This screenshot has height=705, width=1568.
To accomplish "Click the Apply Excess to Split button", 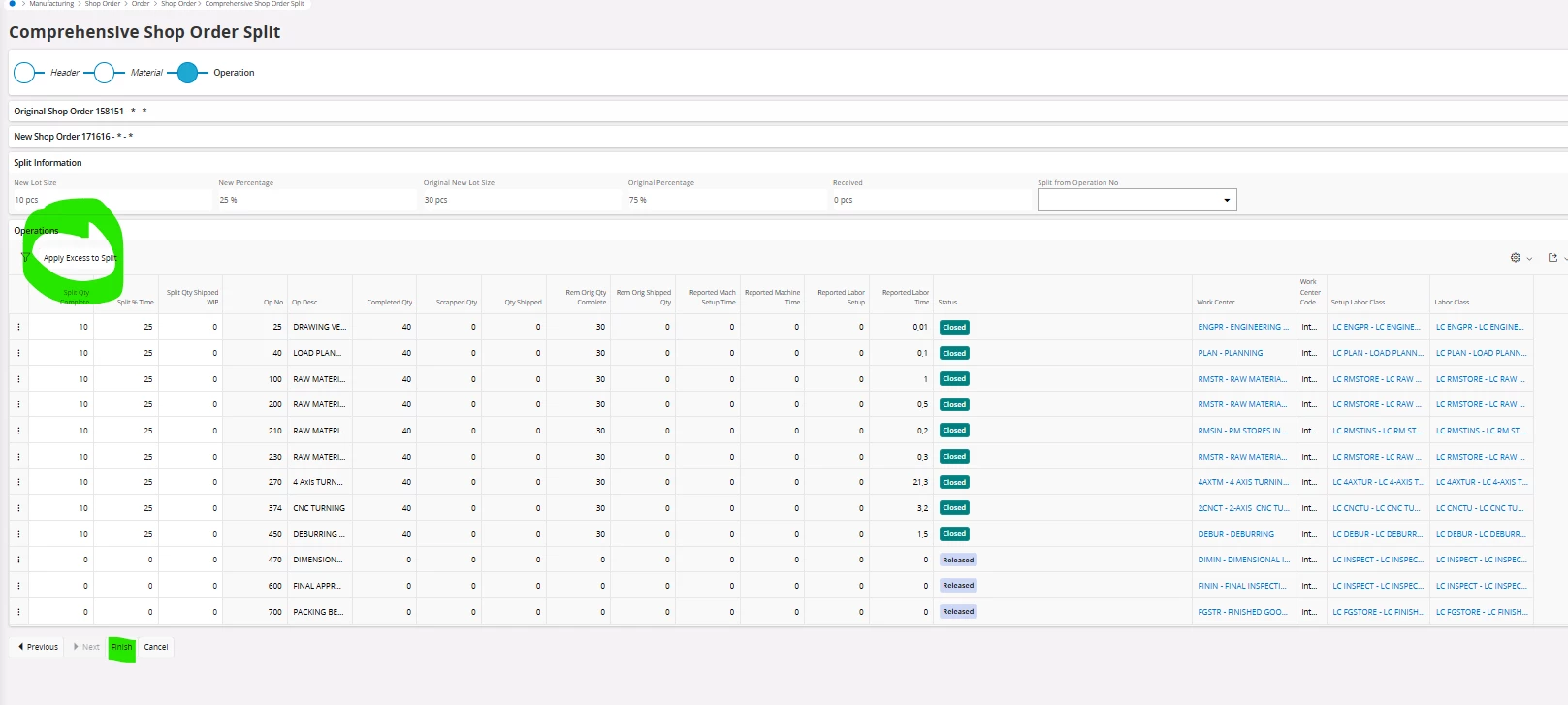I will pos(80,258).
